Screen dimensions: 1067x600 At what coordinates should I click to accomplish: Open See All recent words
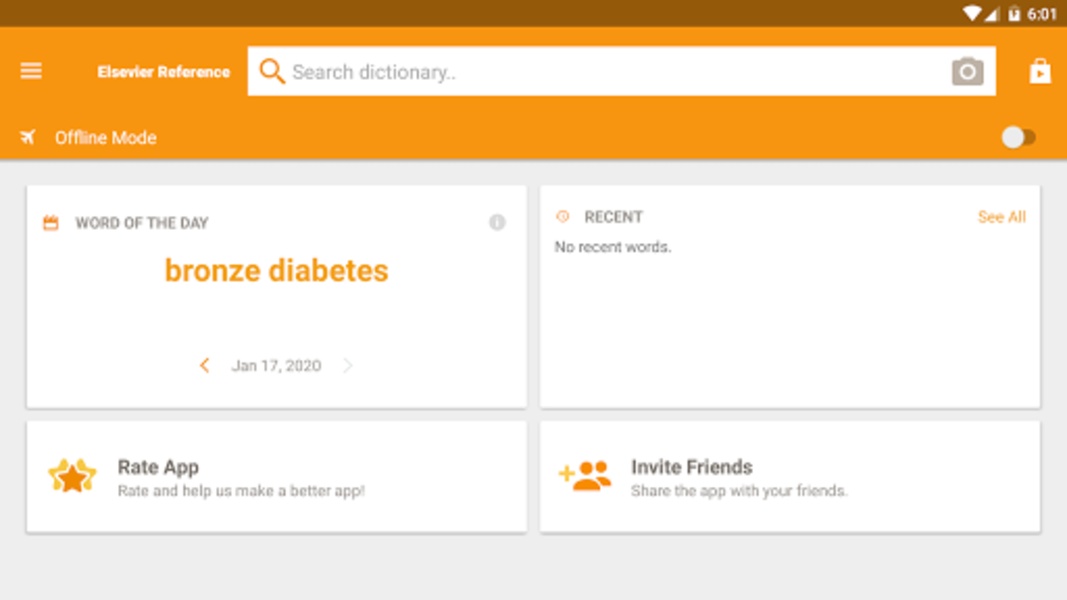tap(1001, 217)
